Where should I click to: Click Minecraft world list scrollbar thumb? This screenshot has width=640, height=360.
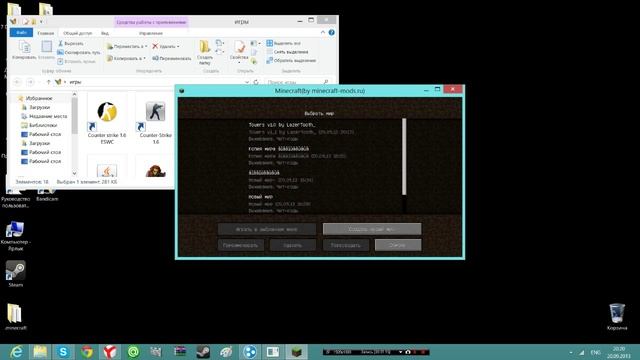click(404, 157)
